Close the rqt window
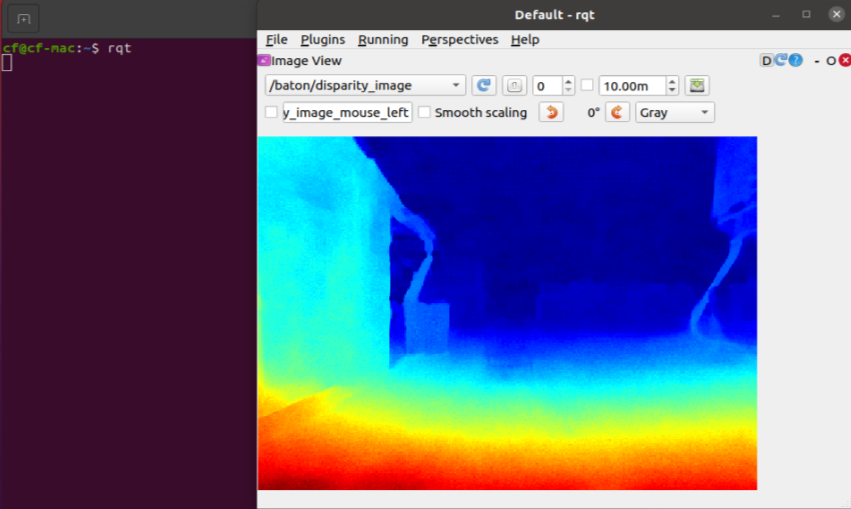 [836, 15]
